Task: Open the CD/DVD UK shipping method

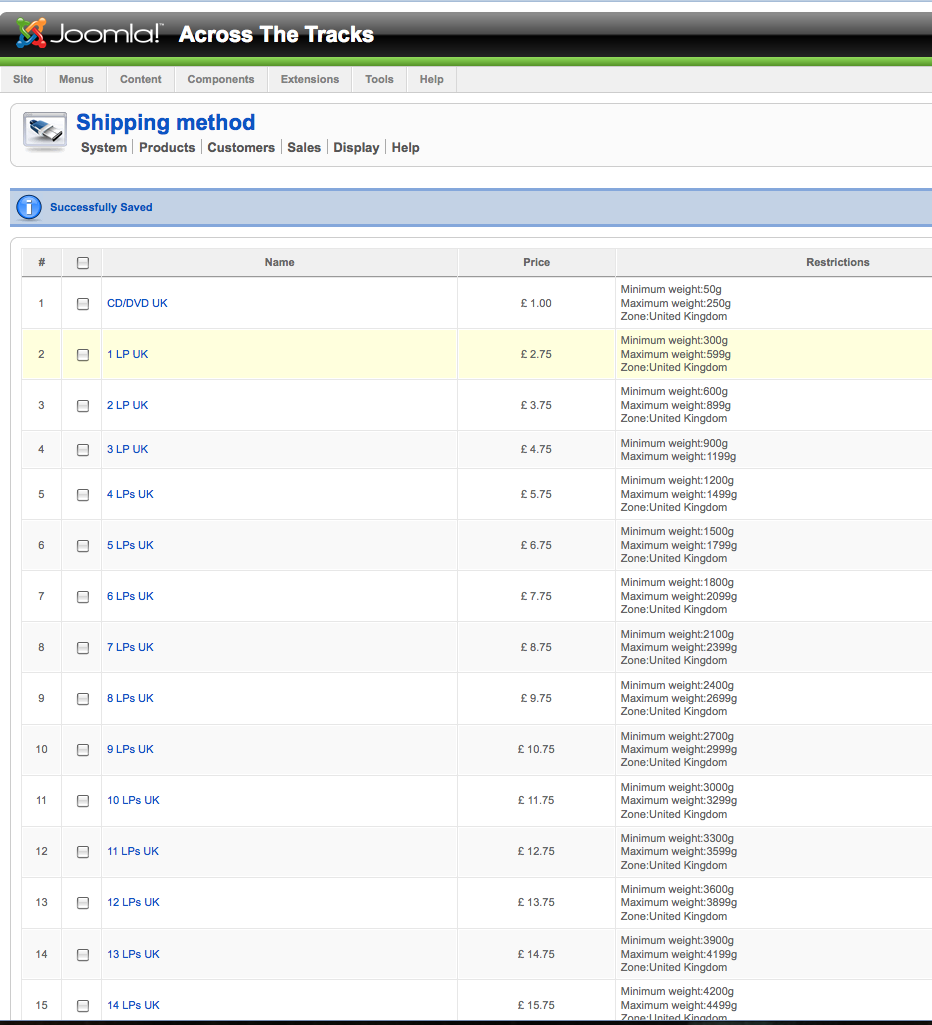Action: (x=137, y=303)
